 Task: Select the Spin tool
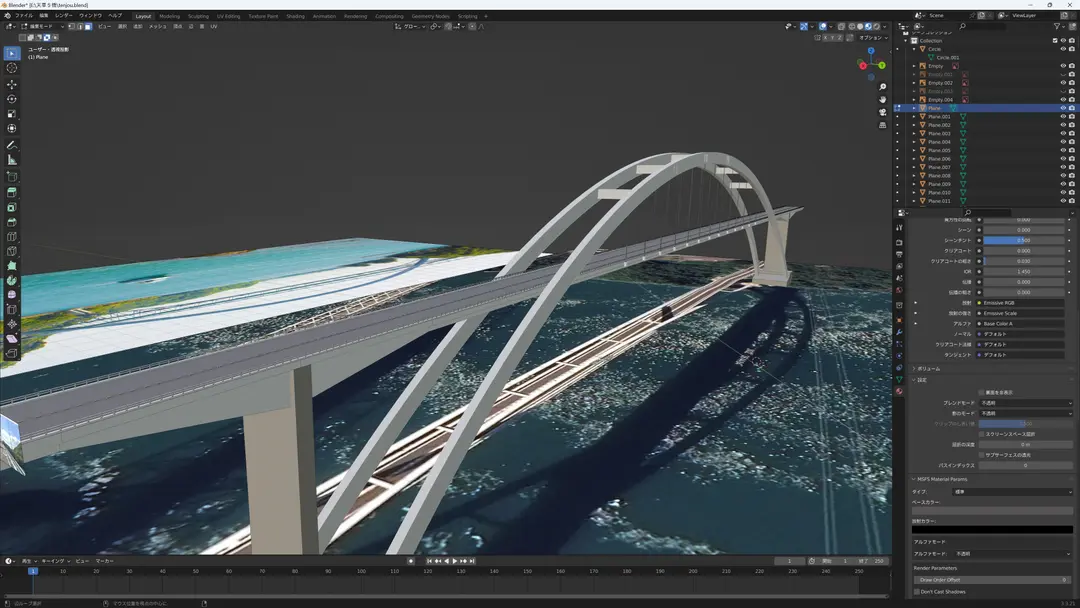tap(12, 280)
